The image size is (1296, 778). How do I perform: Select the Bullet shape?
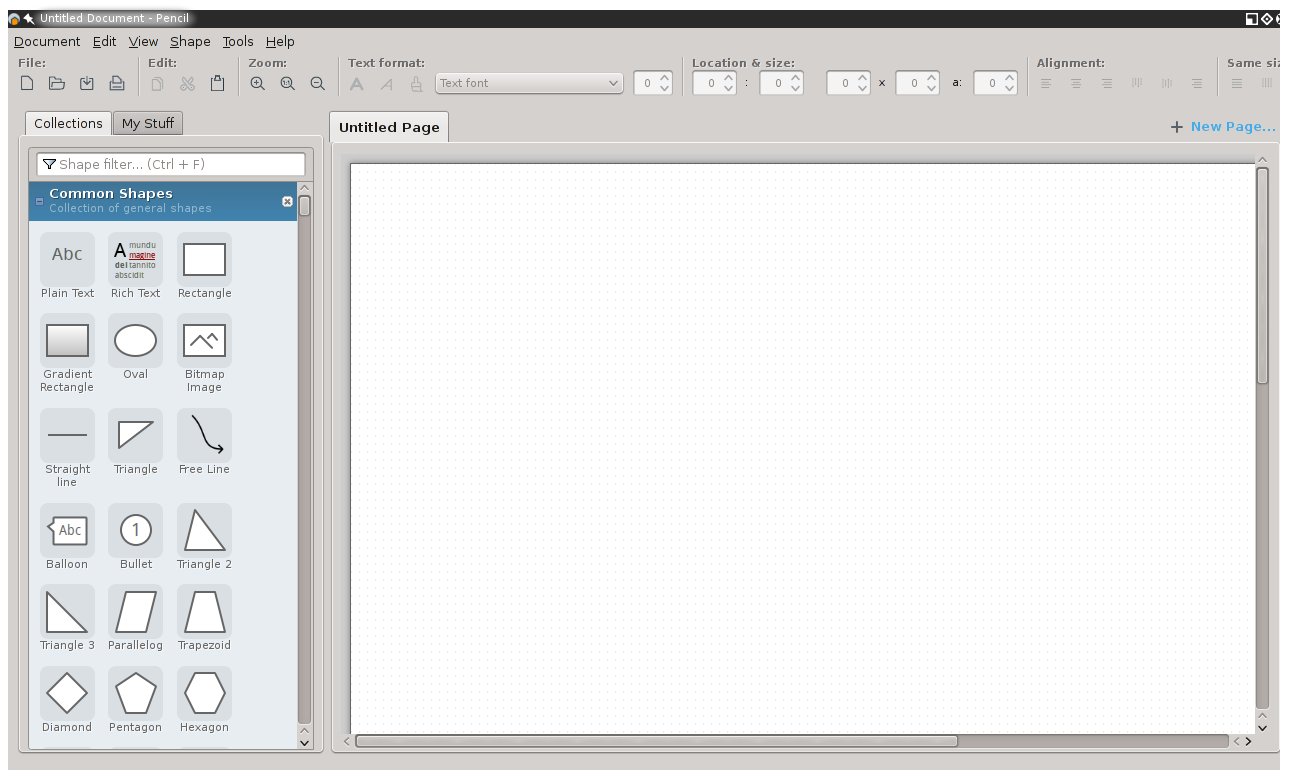(135, 537)
